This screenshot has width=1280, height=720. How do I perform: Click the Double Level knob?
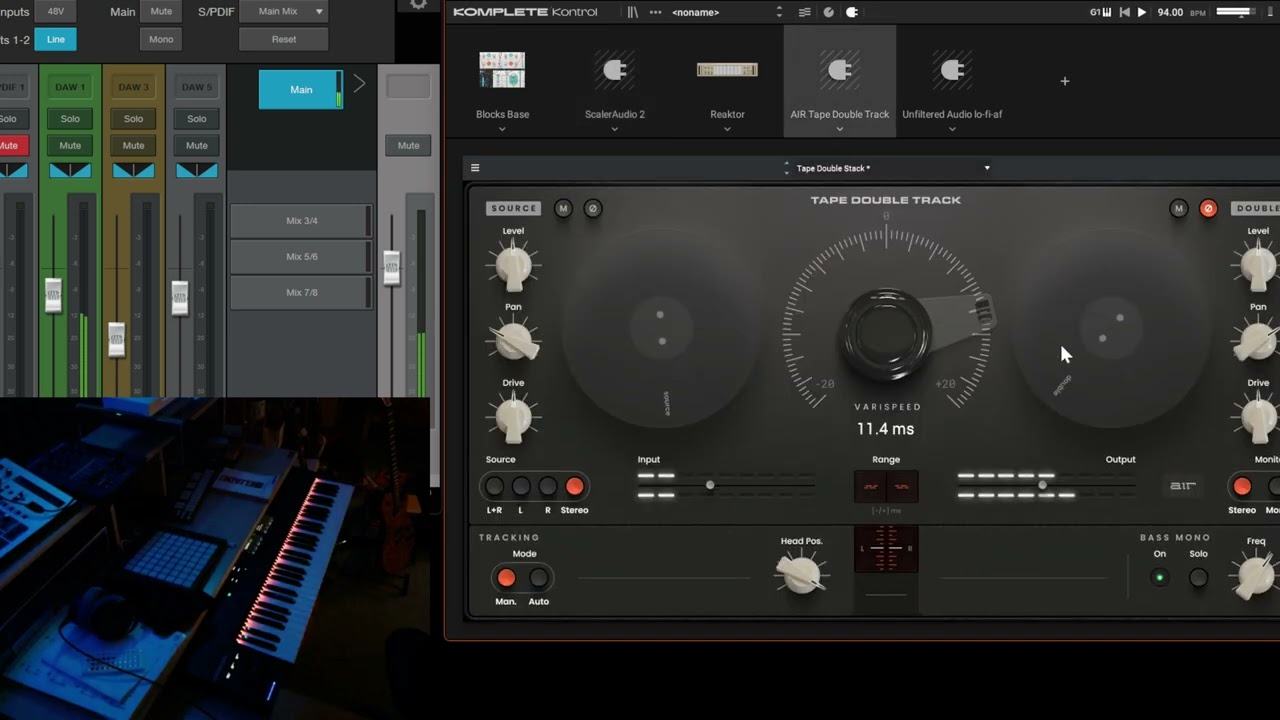tap(1257, 265)
